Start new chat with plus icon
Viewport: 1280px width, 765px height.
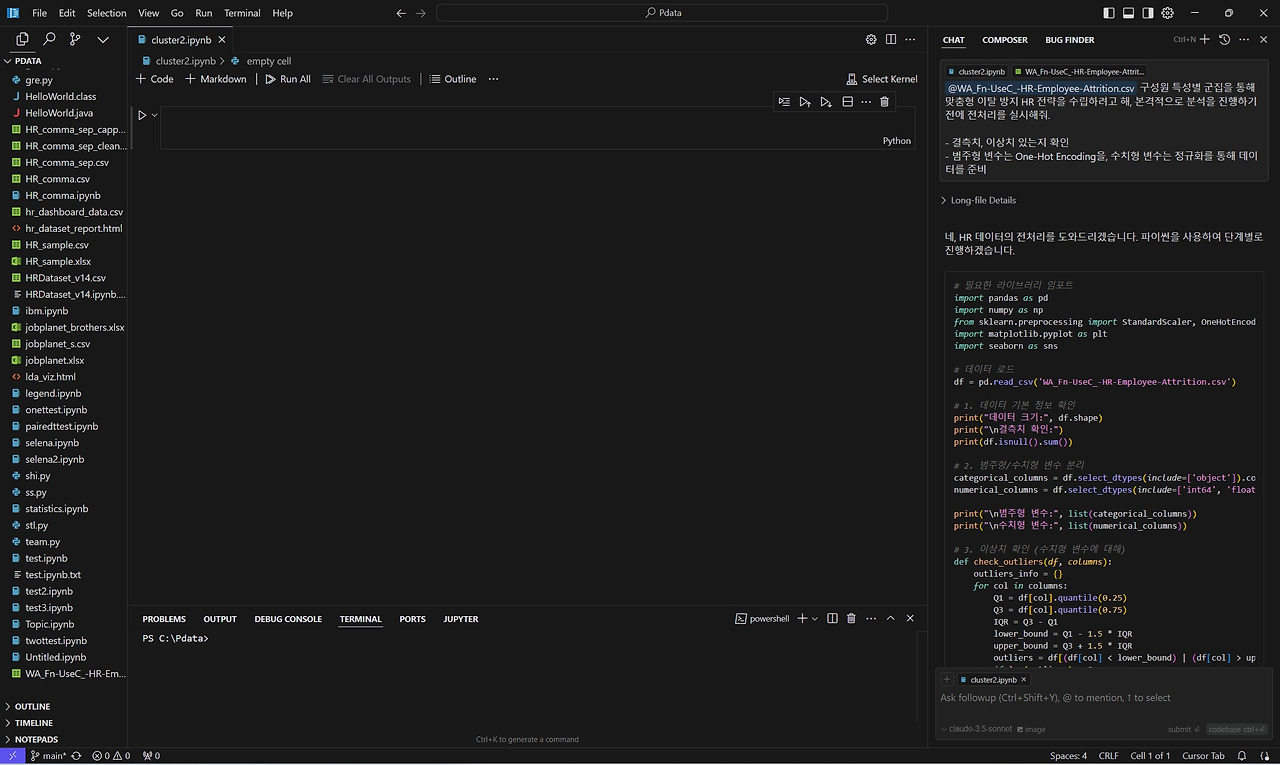pyautogui.click(x=1205, y=39)
